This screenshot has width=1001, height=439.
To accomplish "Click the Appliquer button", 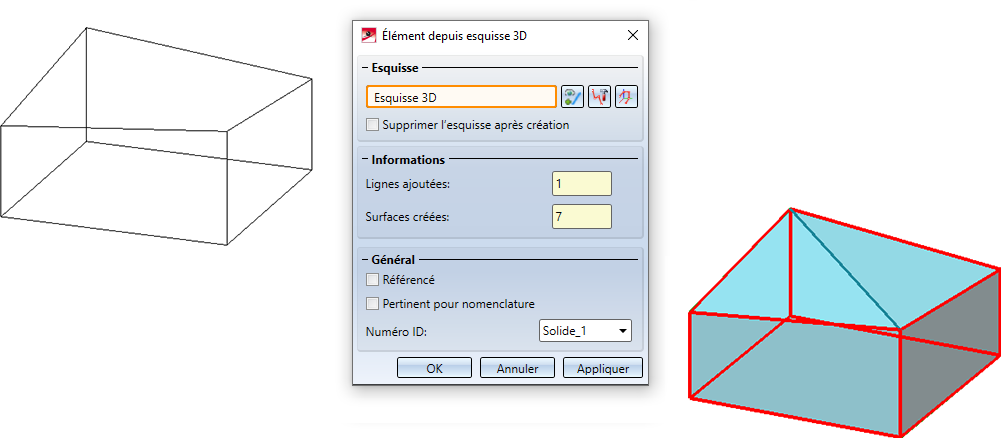I will point(603,368).
